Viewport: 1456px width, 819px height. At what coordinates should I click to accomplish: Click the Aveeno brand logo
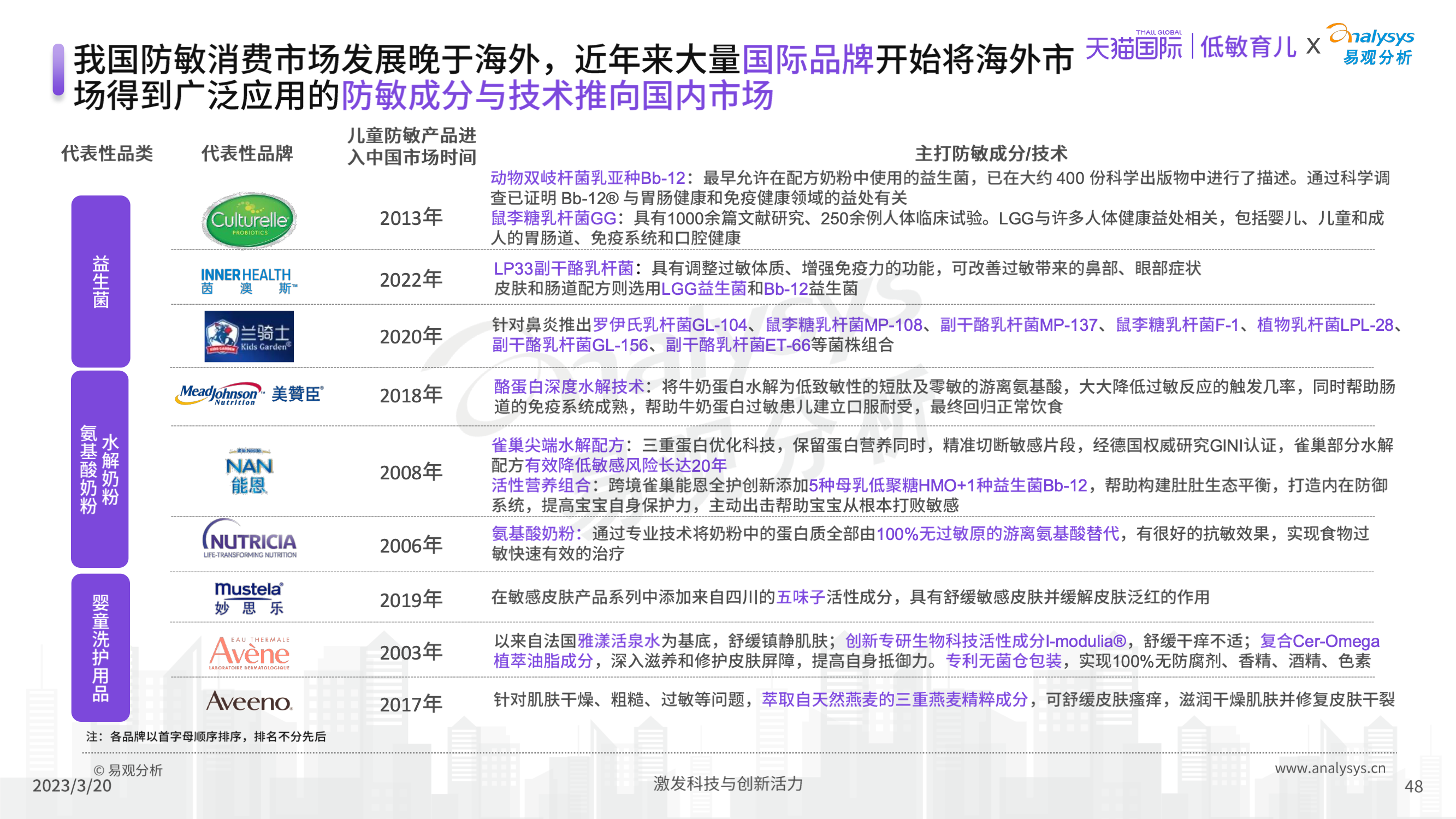click(x=249, y=702)
